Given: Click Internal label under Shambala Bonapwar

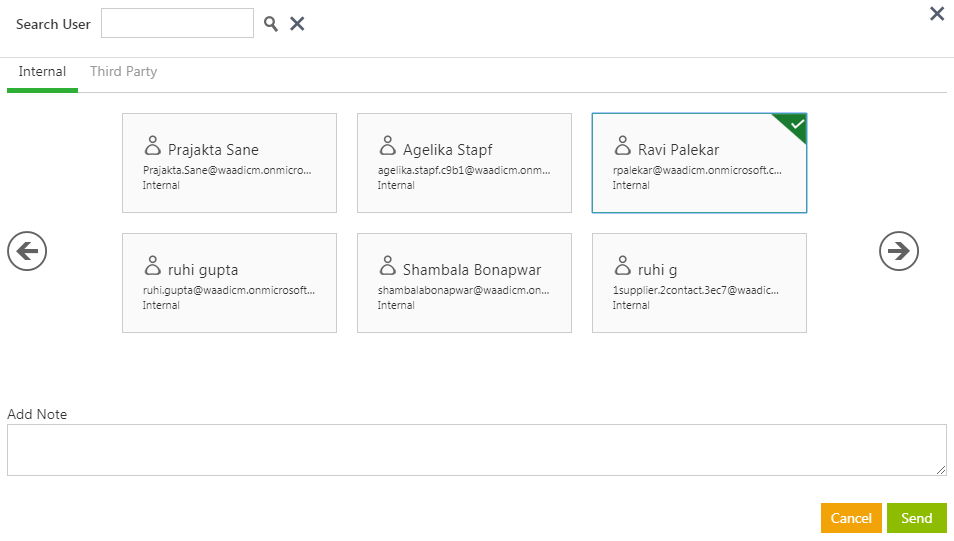Looking at the screenshot, I should click(x=396, y=305).
